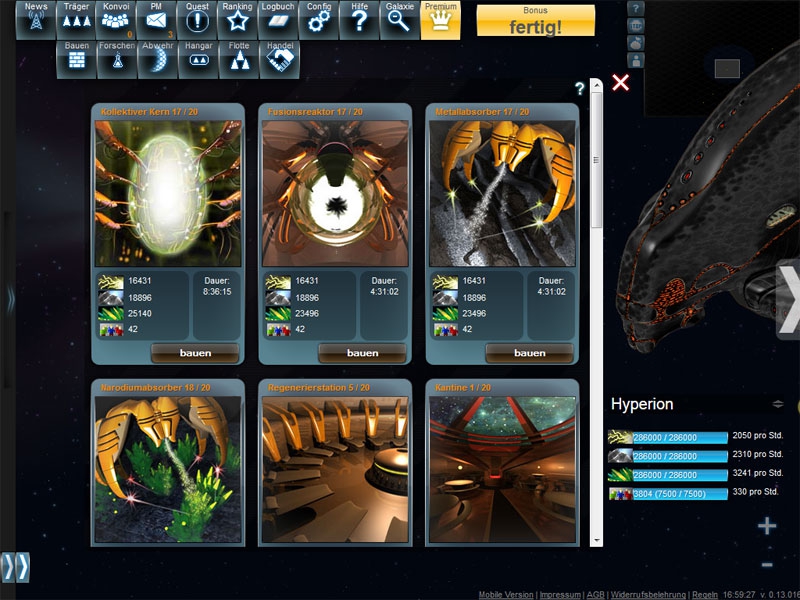
Task: Click the Narodiumabsorber 18 / 20 title
Action: point(155,388)
